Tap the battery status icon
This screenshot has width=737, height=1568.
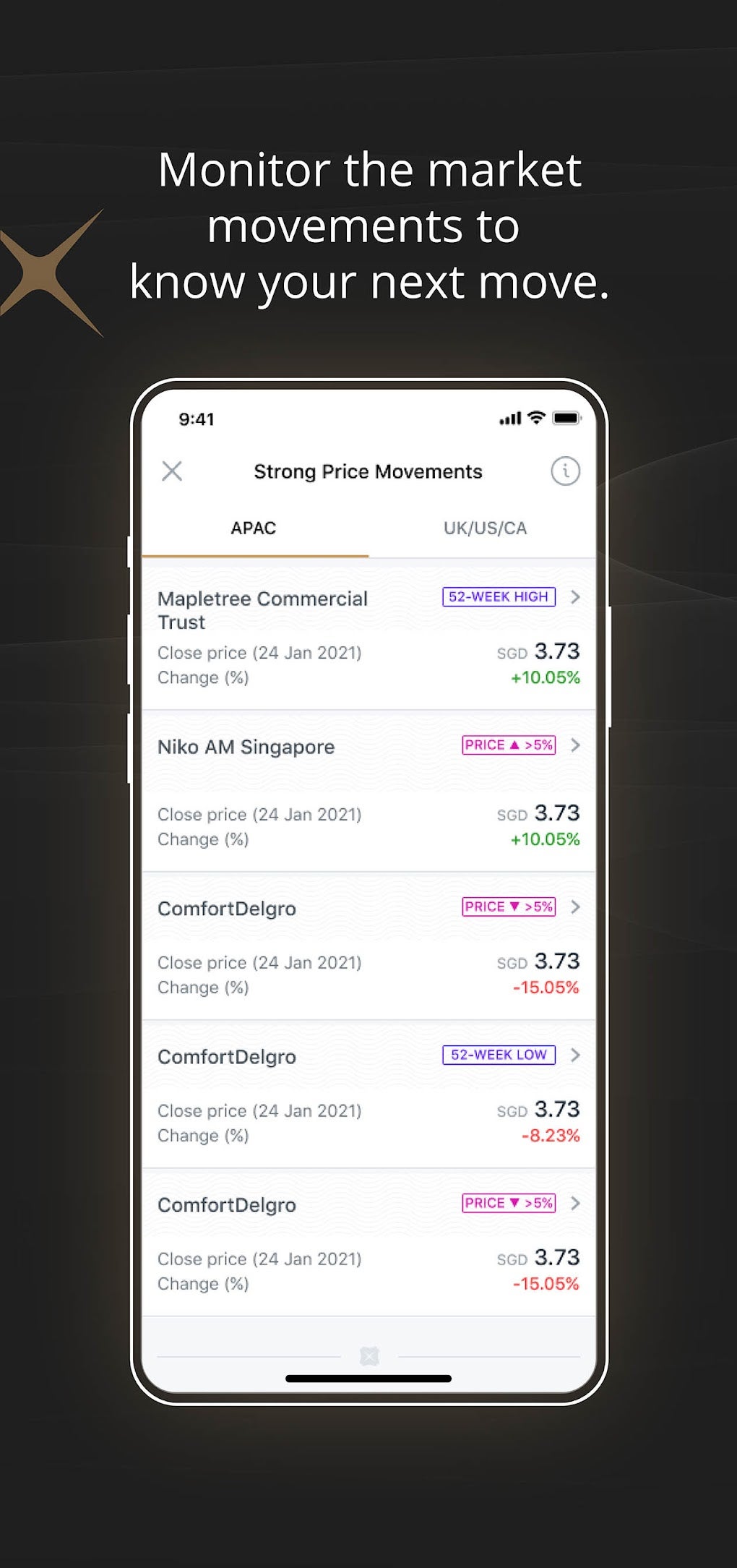[x=566, y=418]
